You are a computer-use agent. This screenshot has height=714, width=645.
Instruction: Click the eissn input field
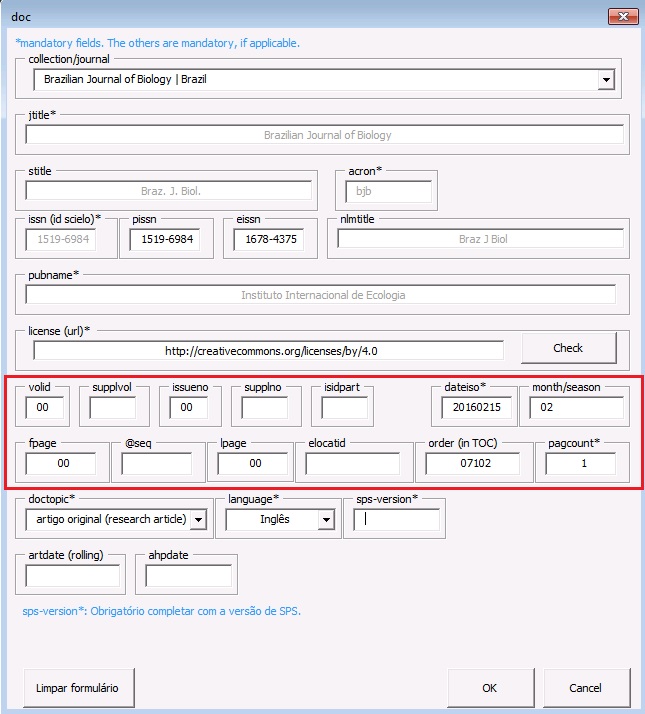coord(267,240)
